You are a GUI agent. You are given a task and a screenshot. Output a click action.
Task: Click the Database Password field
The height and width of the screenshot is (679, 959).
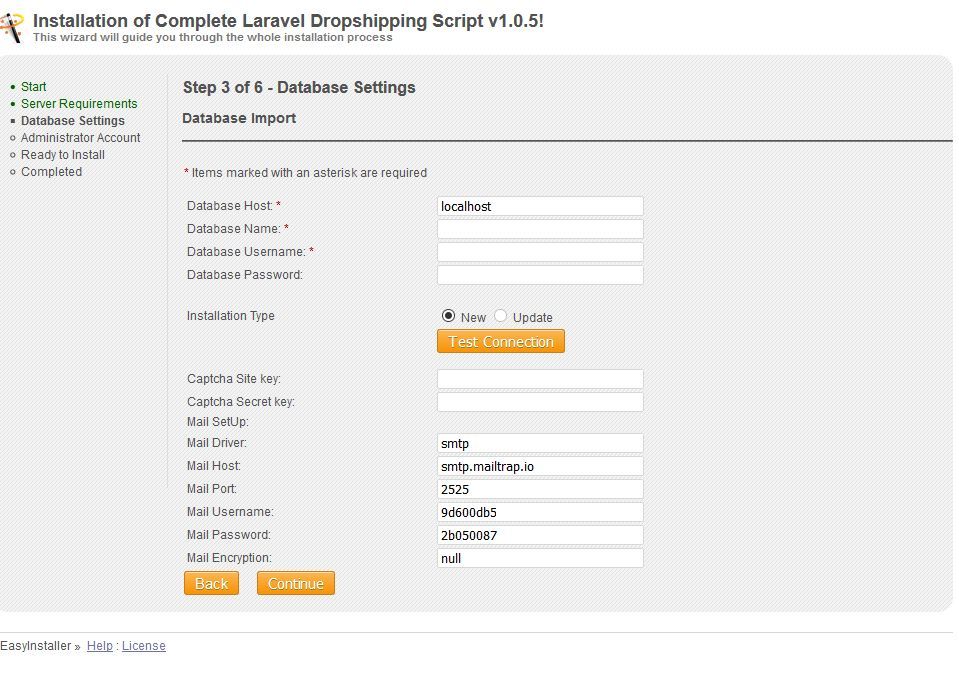click(540, 275)
